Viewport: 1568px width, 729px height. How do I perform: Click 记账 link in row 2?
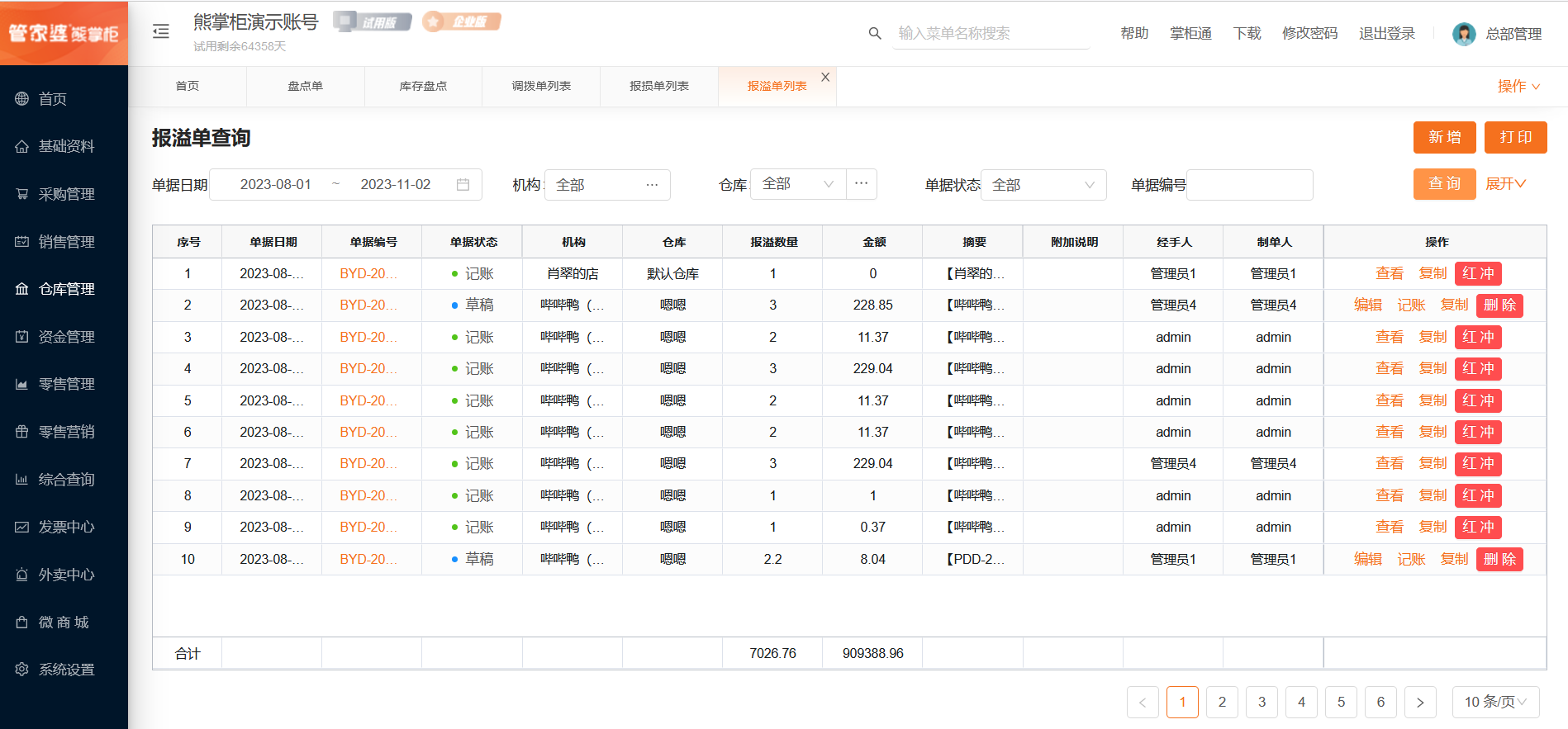coord(1411,305)
